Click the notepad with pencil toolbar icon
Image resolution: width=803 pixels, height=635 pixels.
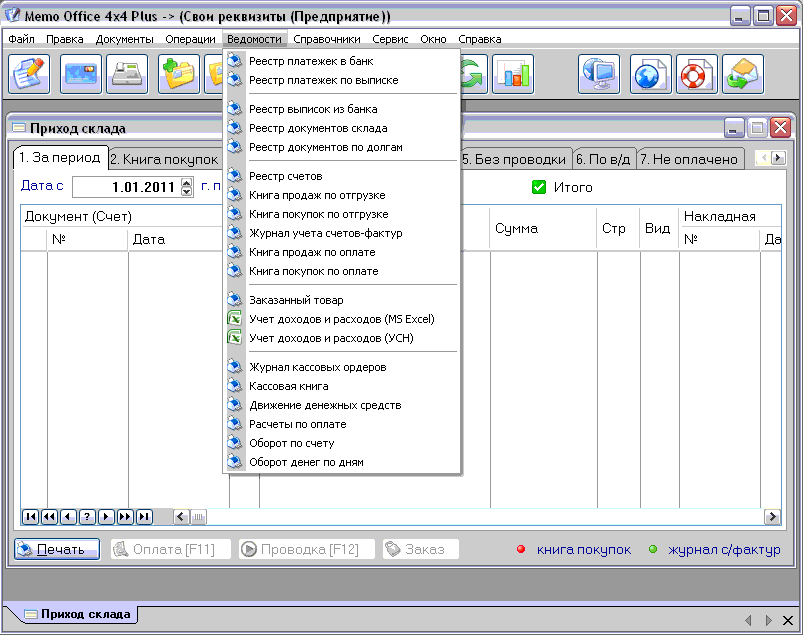pyautogui.click(x=29, y=74)
